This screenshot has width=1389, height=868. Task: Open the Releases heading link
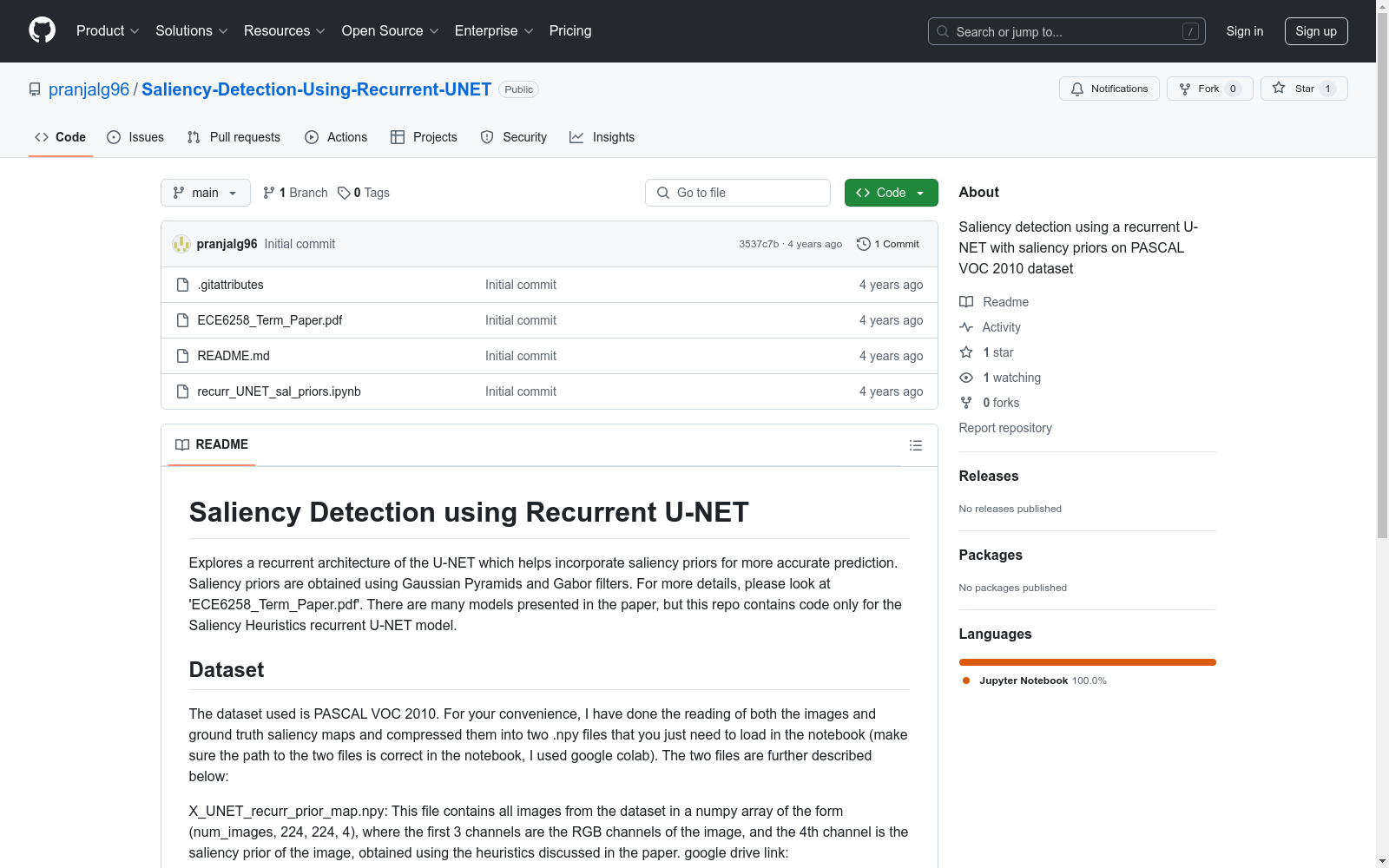(989, 476)
